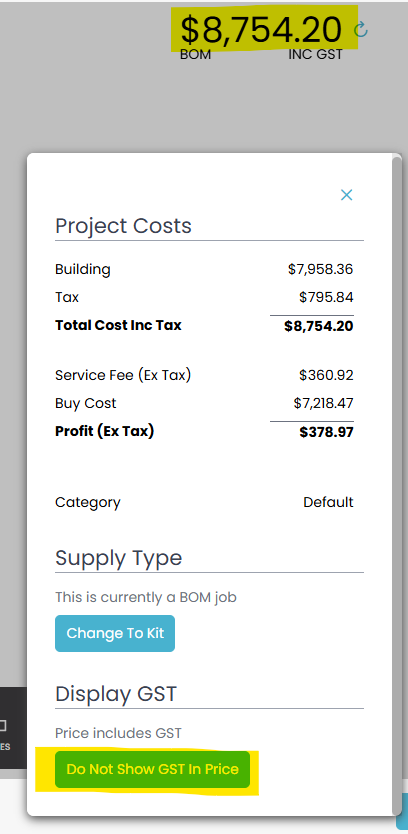The height and width of the screenshot is (834, 408).
Task: Click the Service Fee (Ex Tax) amount
Action: (x=326, y=376)
